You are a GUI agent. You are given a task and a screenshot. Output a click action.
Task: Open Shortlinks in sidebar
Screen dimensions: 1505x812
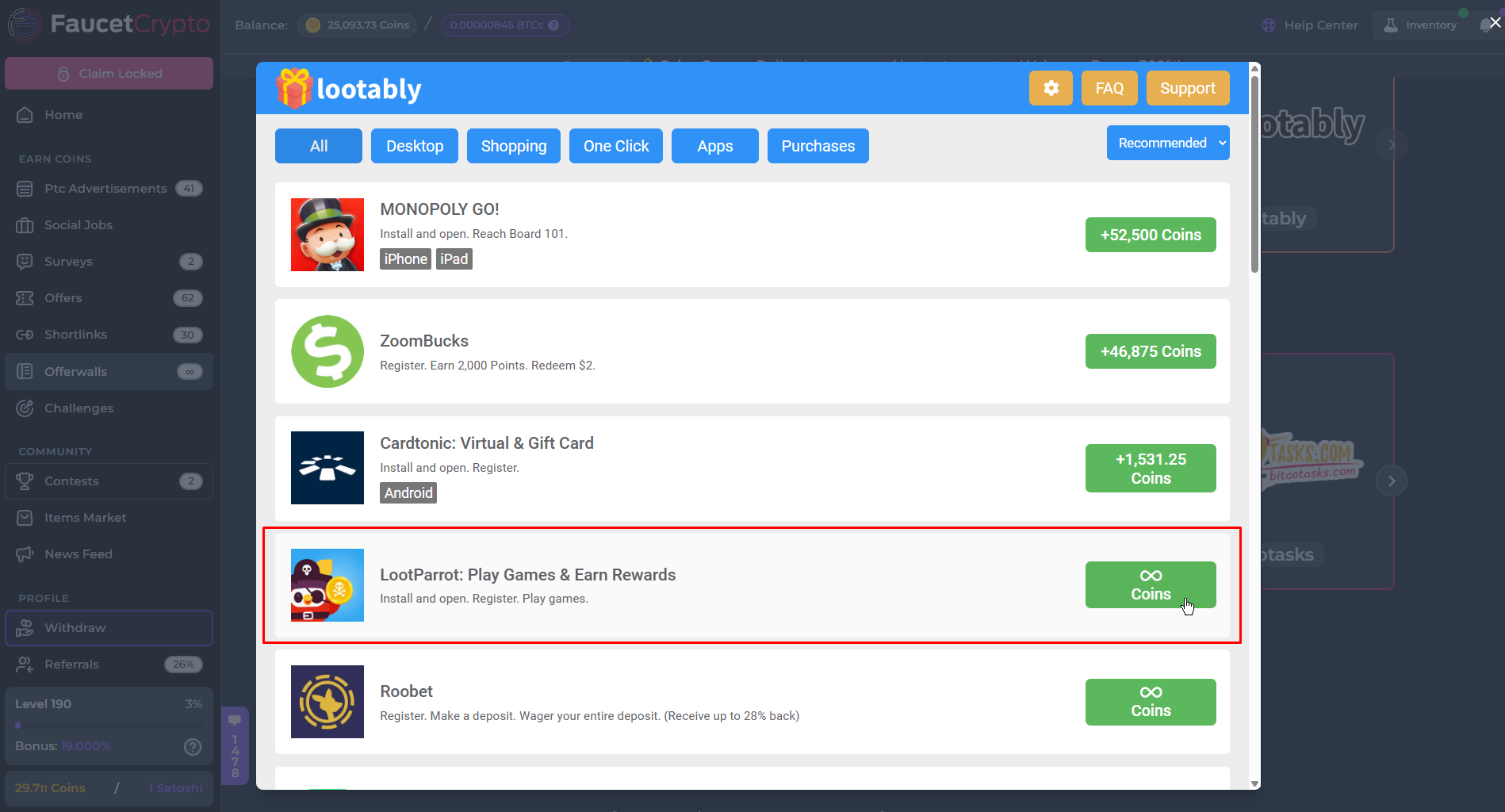point(109,335)
